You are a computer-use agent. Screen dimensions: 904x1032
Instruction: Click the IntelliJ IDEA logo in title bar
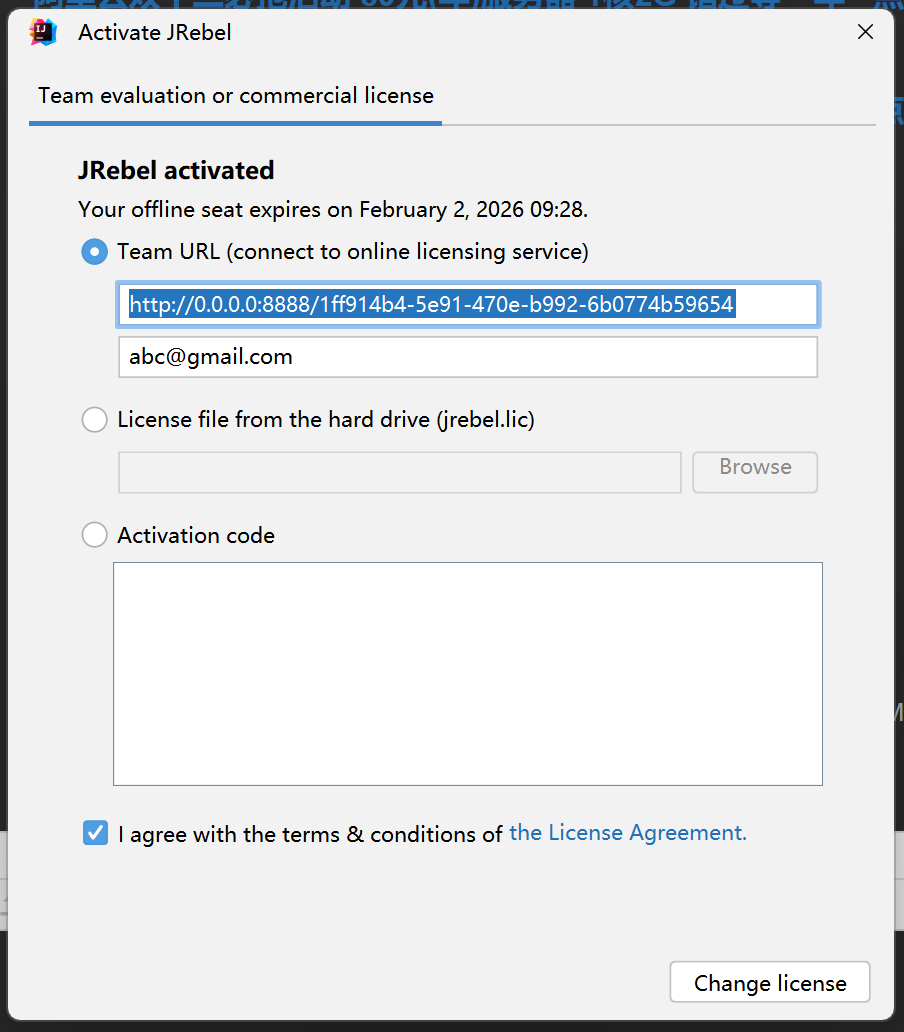tap(43, 32)
